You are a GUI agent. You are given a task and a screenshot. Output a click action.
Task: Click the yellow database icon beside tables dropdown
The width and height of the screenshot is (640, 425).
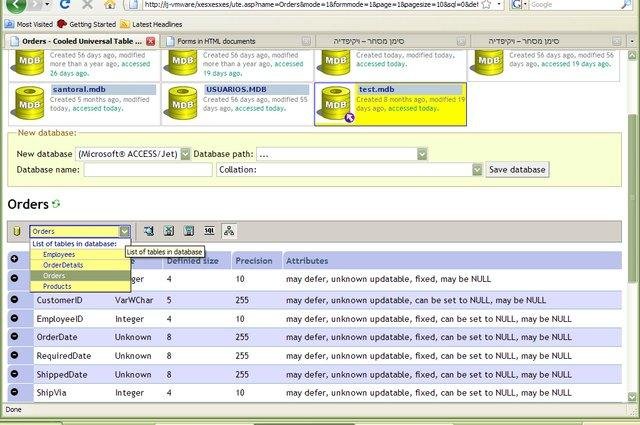pos(17,231)
